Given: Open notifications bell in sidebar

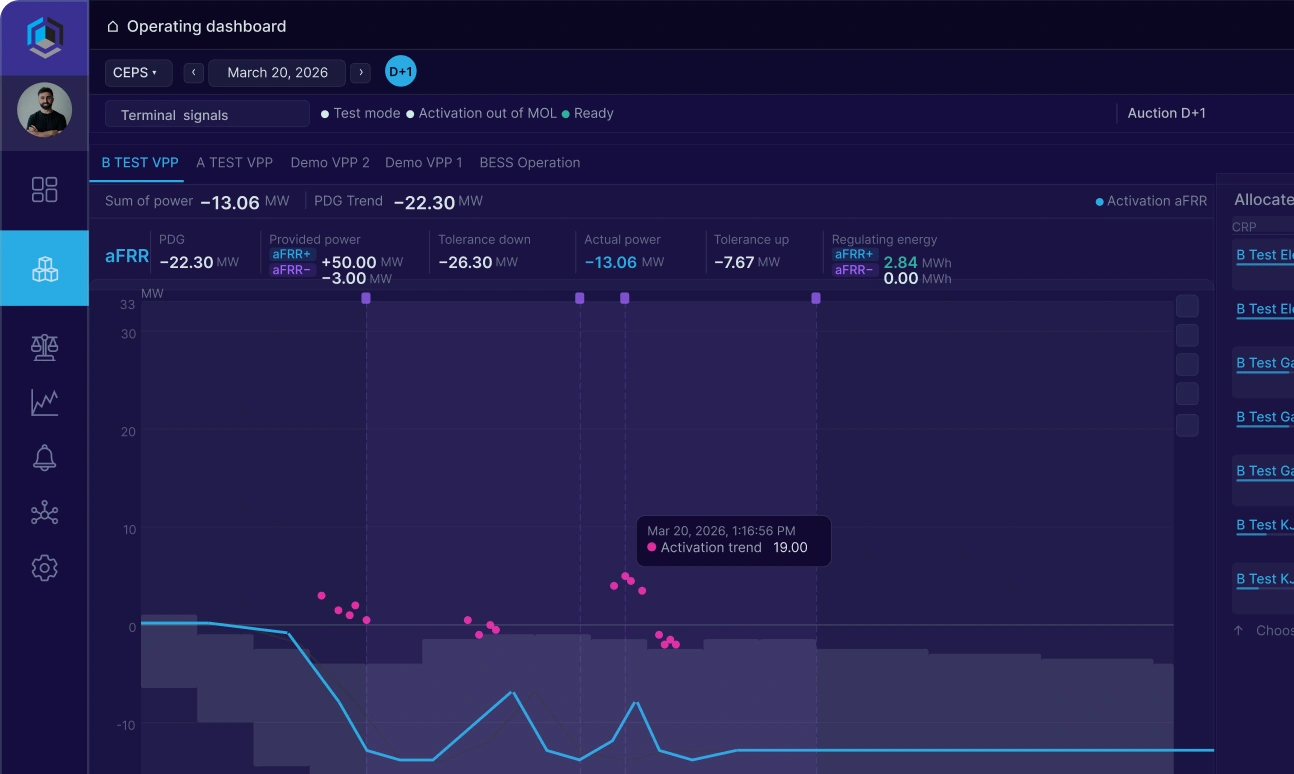Looking at the screenshot, I should pyautogui.click(x=44, y=458).
